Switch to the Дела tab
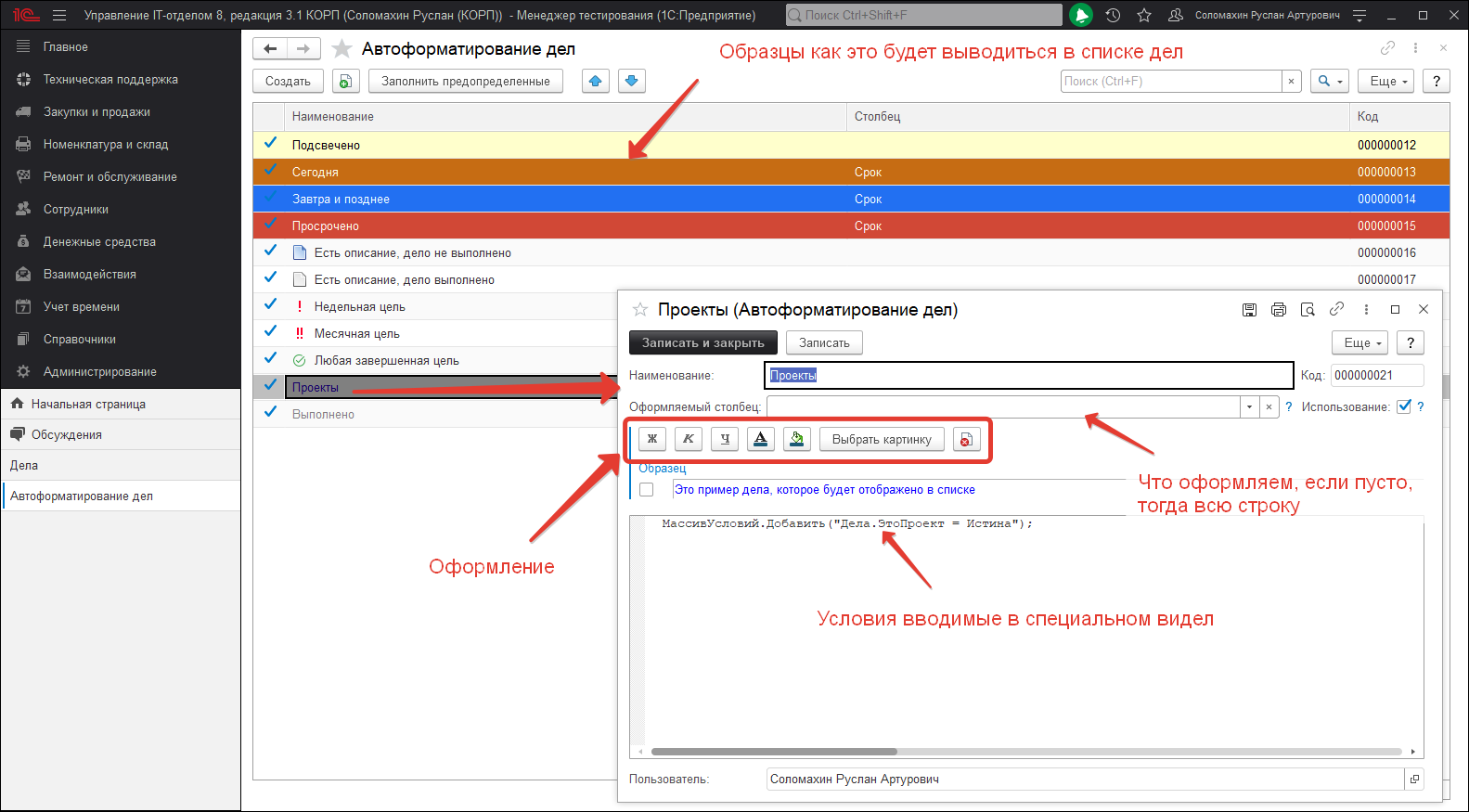Screen dimensions: 1469x812 (121, 466)
